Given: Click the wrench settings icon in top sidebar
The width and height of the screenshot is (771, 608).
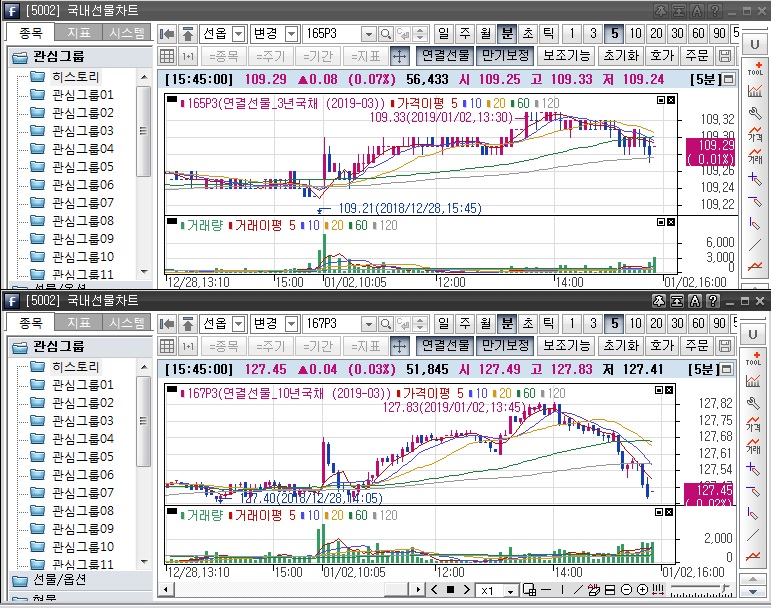Looking at the screenshot, I should click(755, 115).
